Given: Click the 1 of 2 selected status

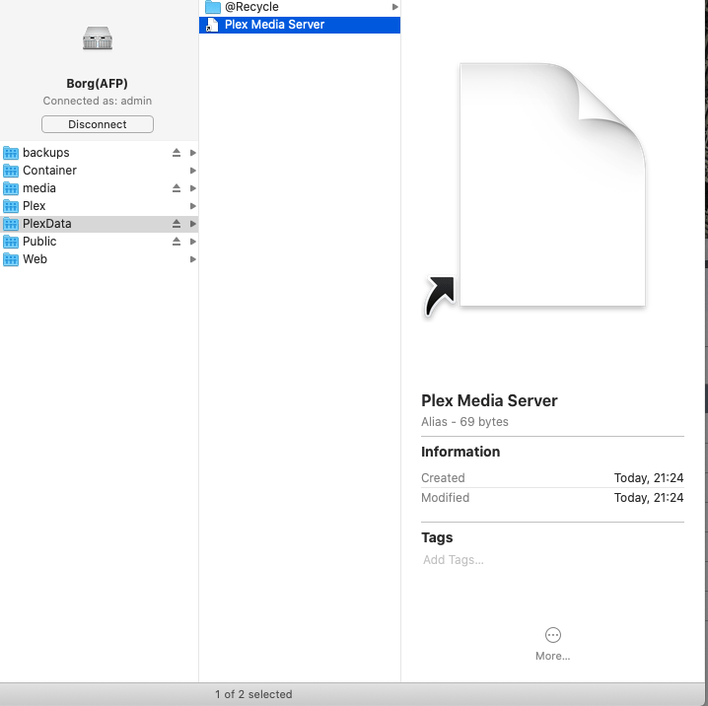Looking at the screenshot, I should click(253, 694).
